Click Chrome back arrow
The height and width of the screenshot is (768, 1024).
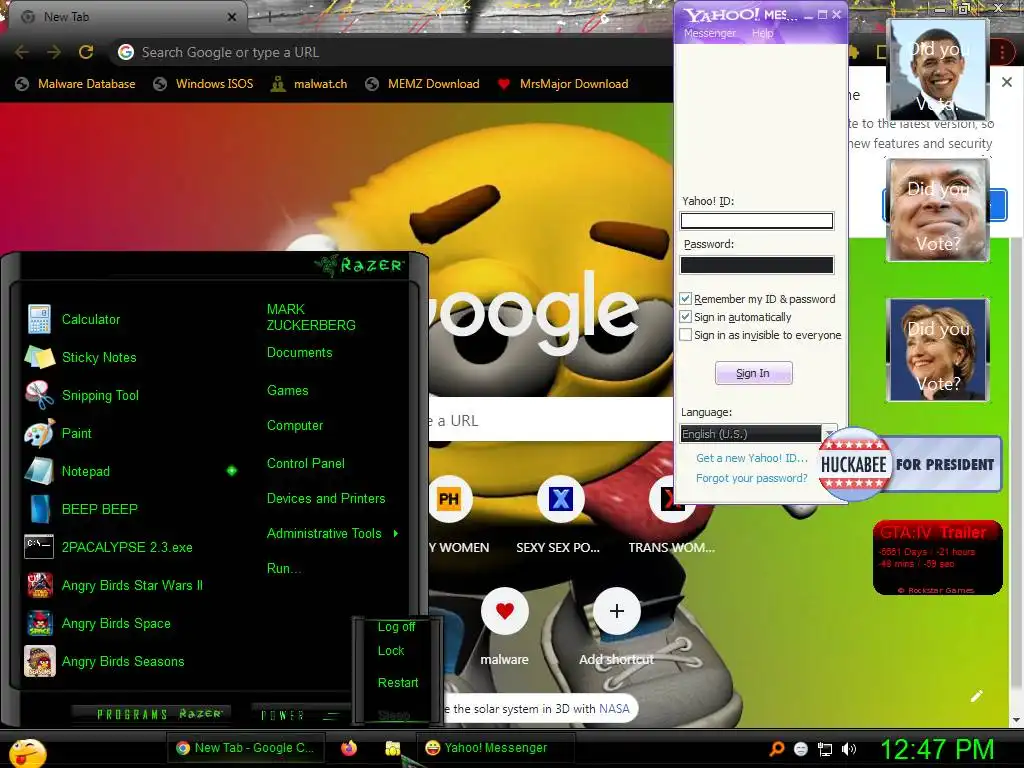coord(22,52)
